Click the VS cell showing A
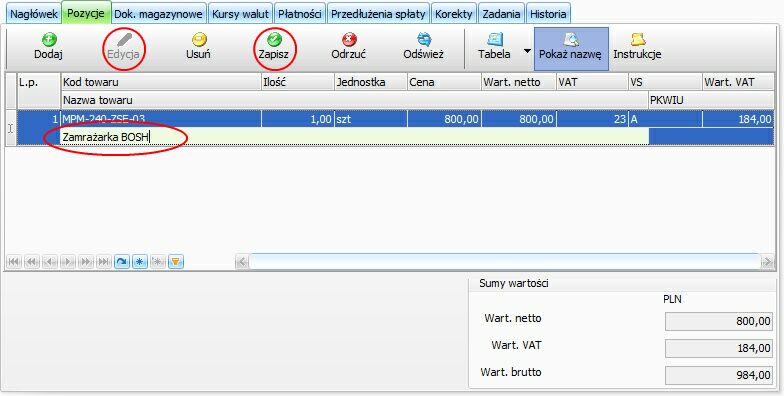 point(665,119)
